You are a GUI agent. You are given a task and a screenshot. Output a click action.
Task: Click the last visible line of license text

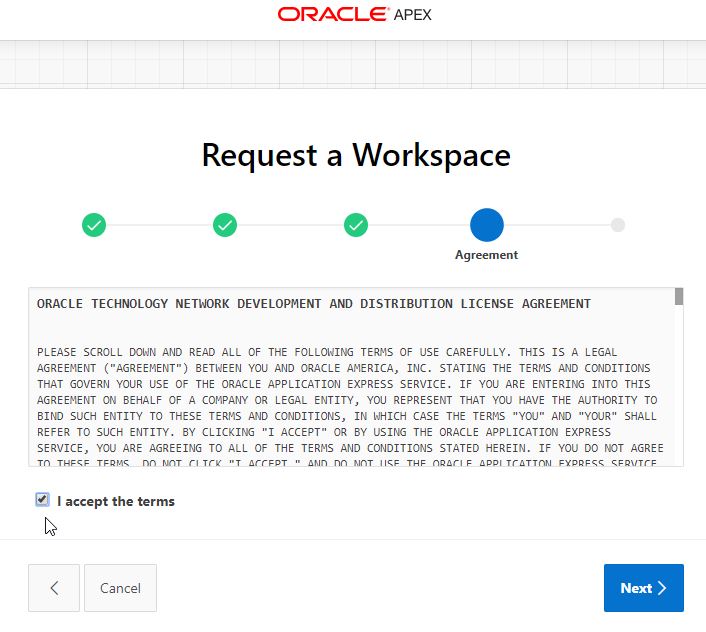tap(350, 463)
